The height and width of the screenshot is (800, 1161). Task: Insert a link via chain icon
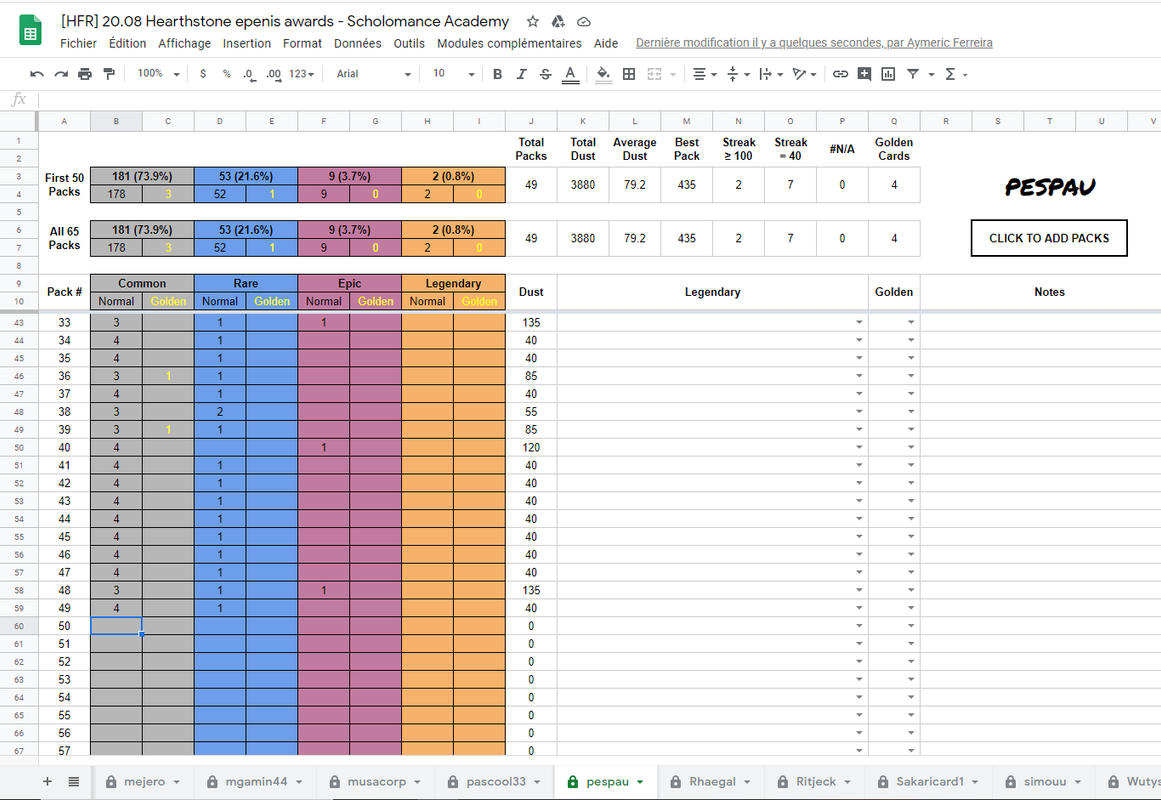point(840,74)
